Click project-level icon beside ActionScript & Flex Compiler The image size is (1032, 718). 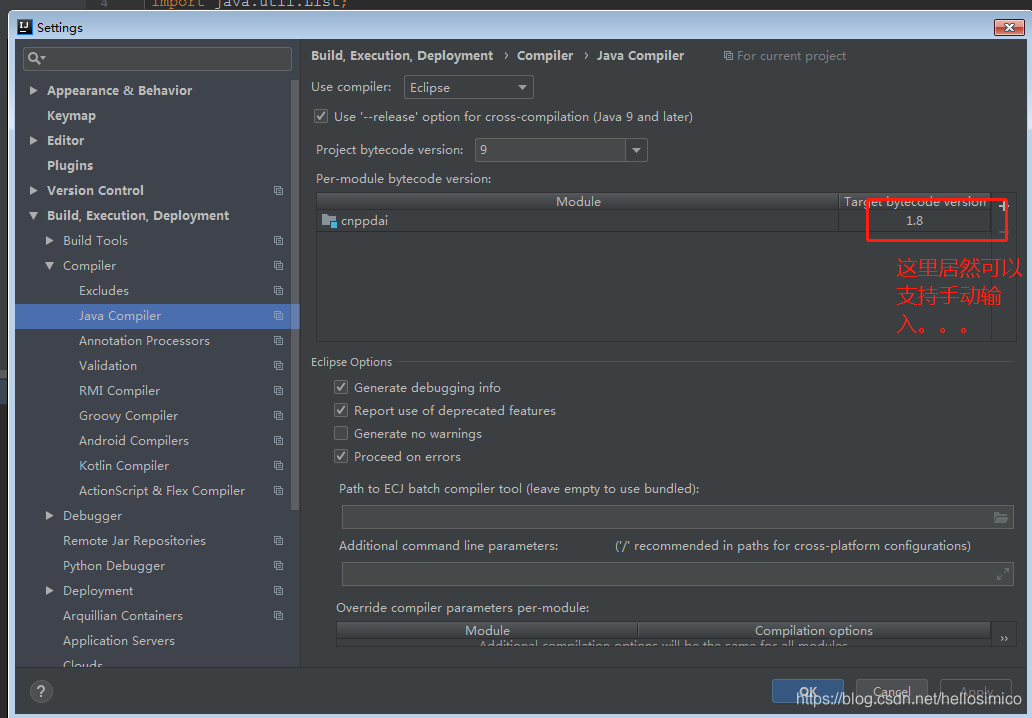tap(278, 491)
